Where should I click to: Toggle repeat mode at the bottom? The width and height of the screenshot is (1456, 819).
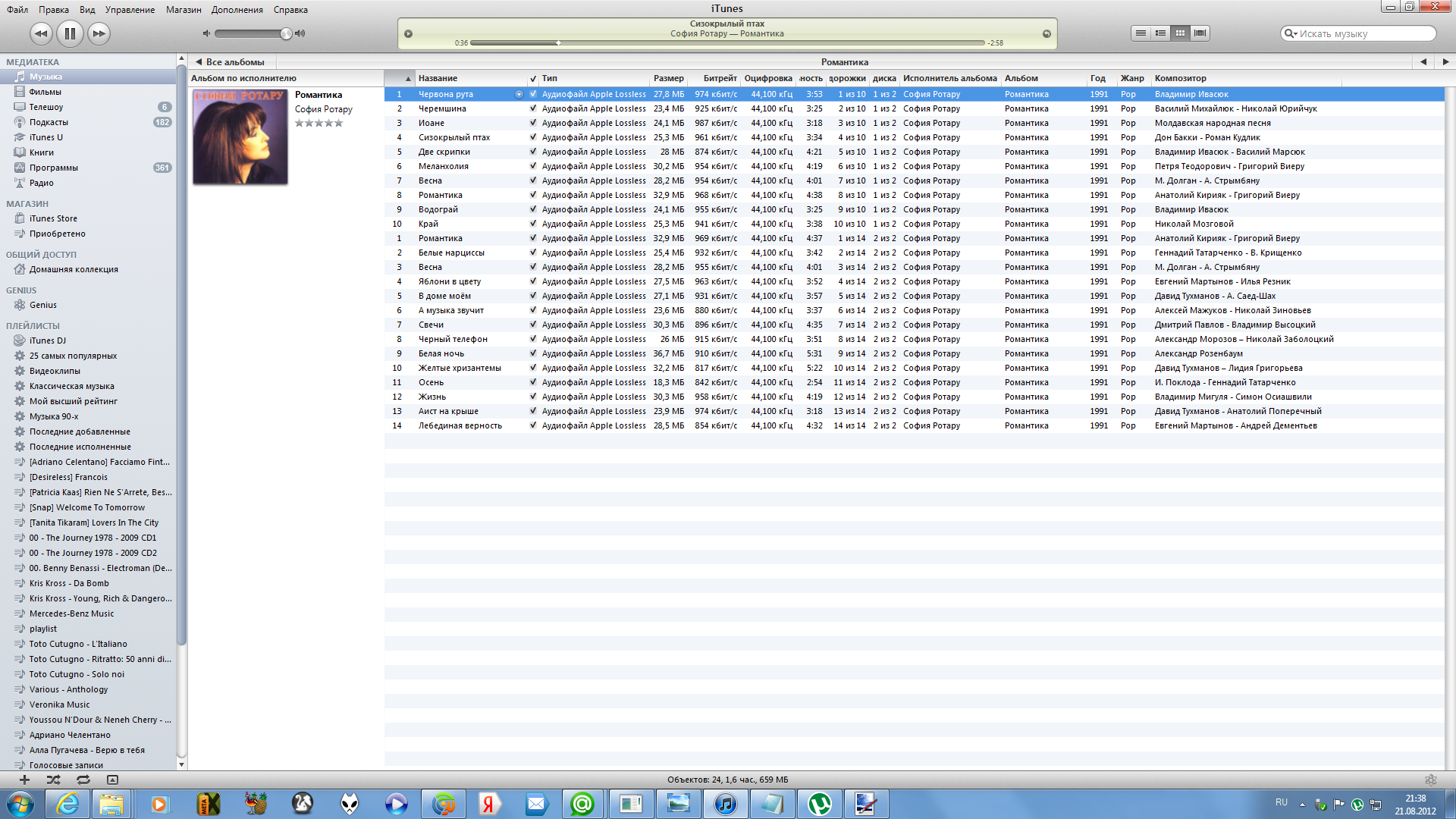point(83,780)
